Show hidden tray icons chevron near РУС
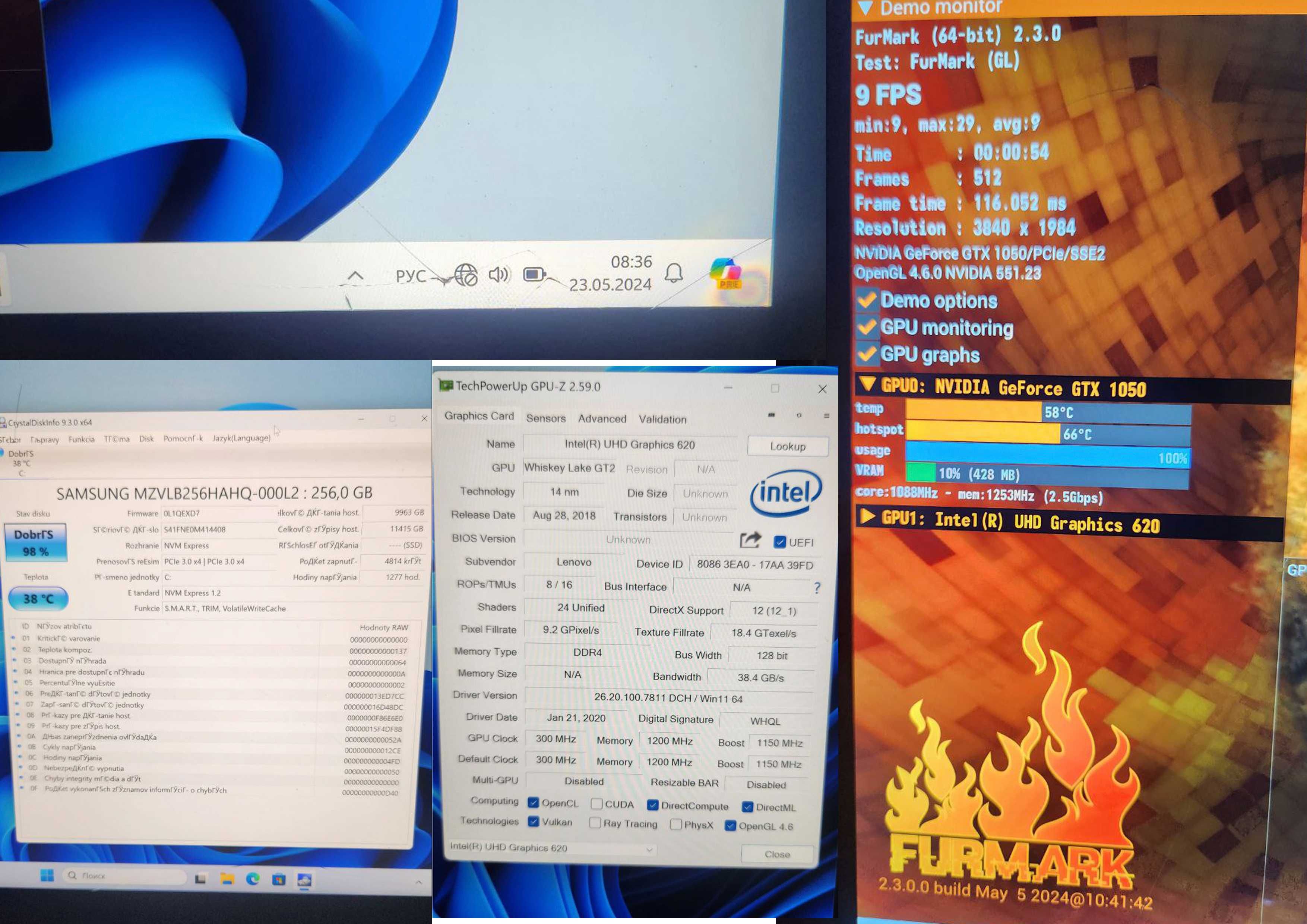 click(x=355, y=276)
